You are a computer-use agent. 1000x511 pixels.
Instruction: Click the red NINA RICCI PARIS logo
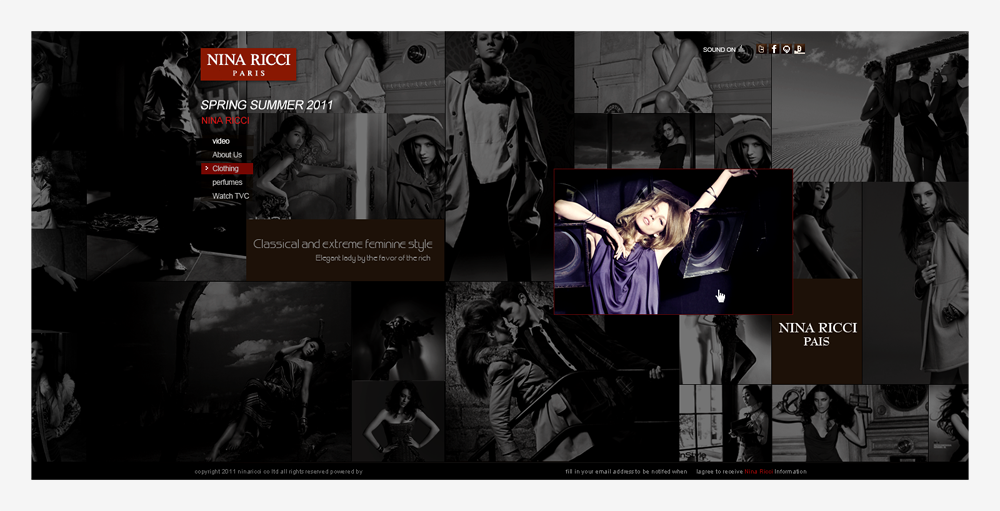coord(248,64)
